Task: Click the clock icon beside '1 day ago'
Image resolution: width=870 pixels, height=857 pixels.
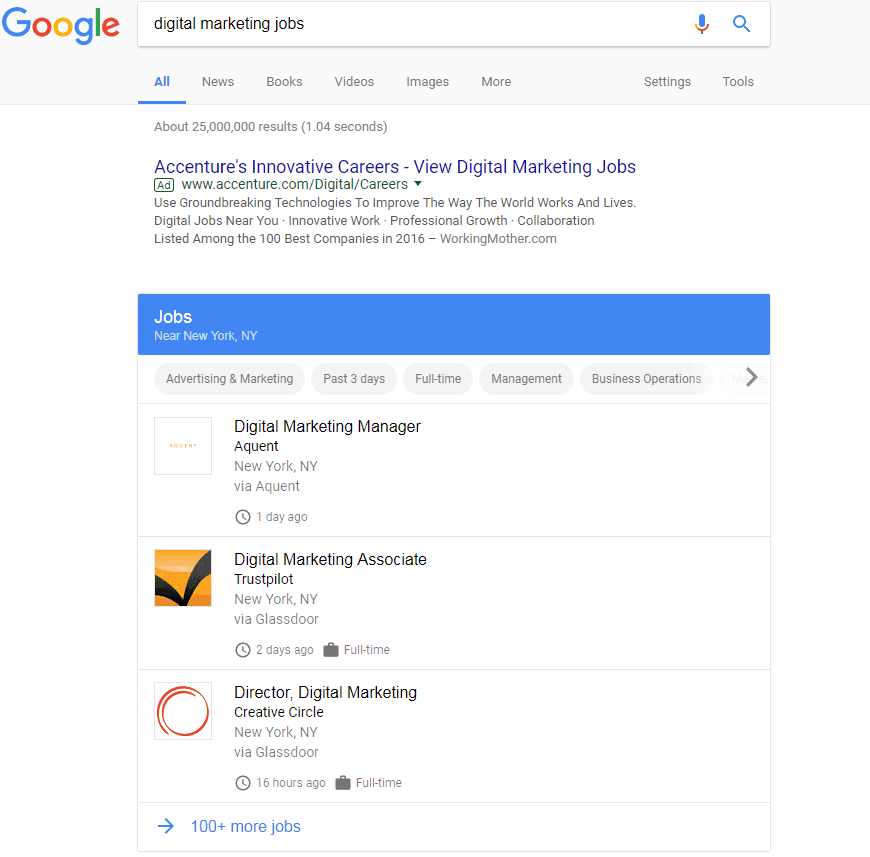Action: coord(243,517)
